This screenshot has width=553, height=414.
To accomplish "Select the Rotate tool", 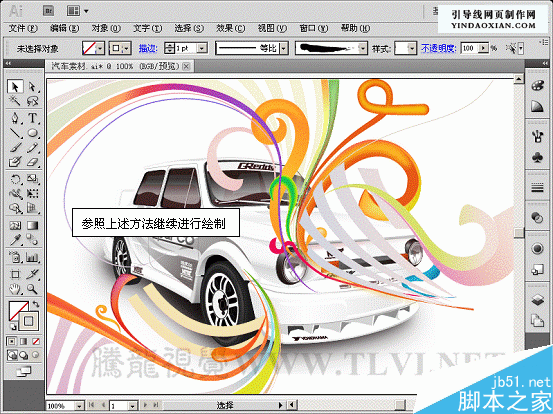I will [15, 179].
